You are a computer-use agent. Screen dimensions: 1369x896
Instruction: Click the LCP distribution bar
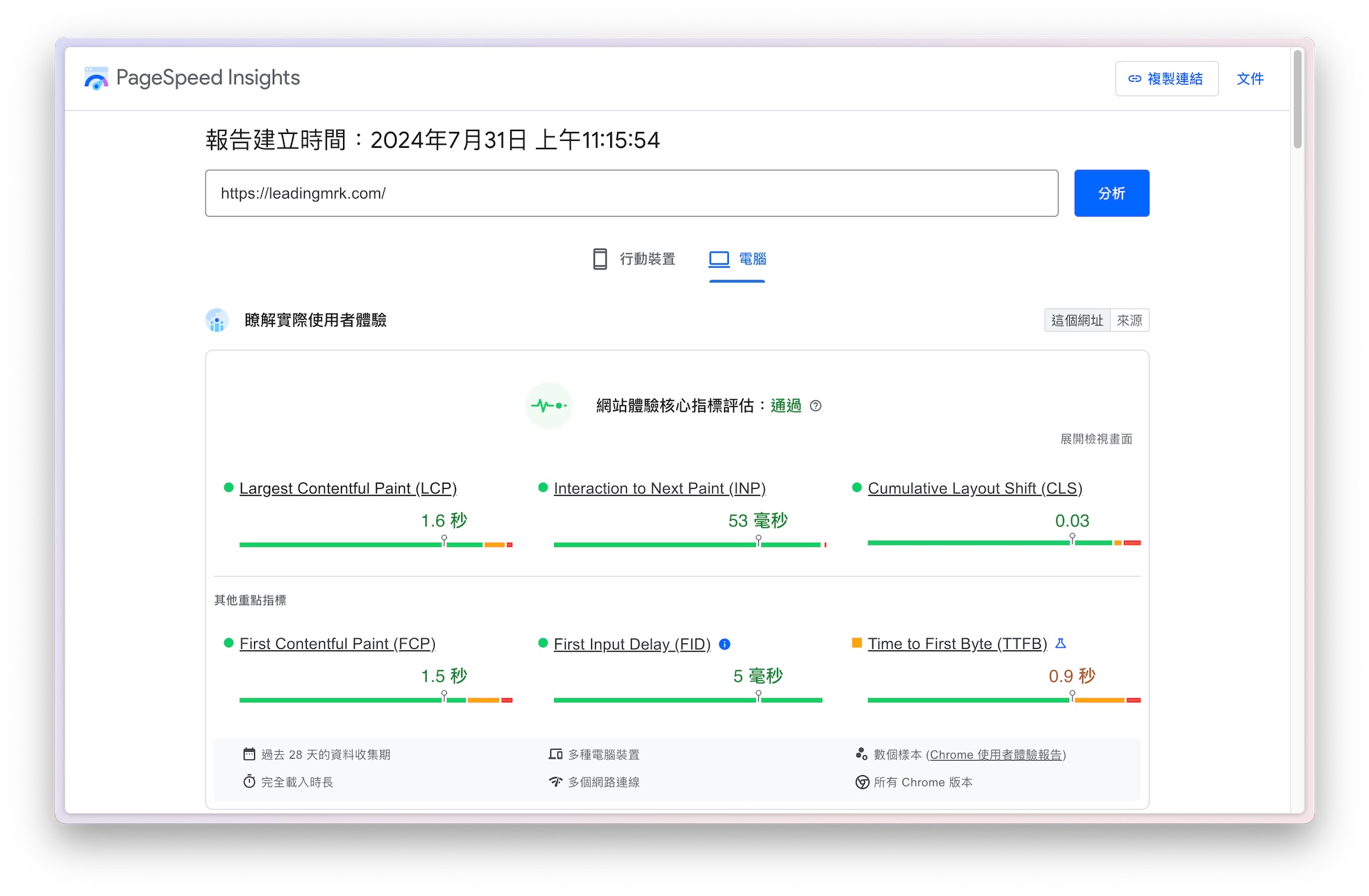click(376, 545)
